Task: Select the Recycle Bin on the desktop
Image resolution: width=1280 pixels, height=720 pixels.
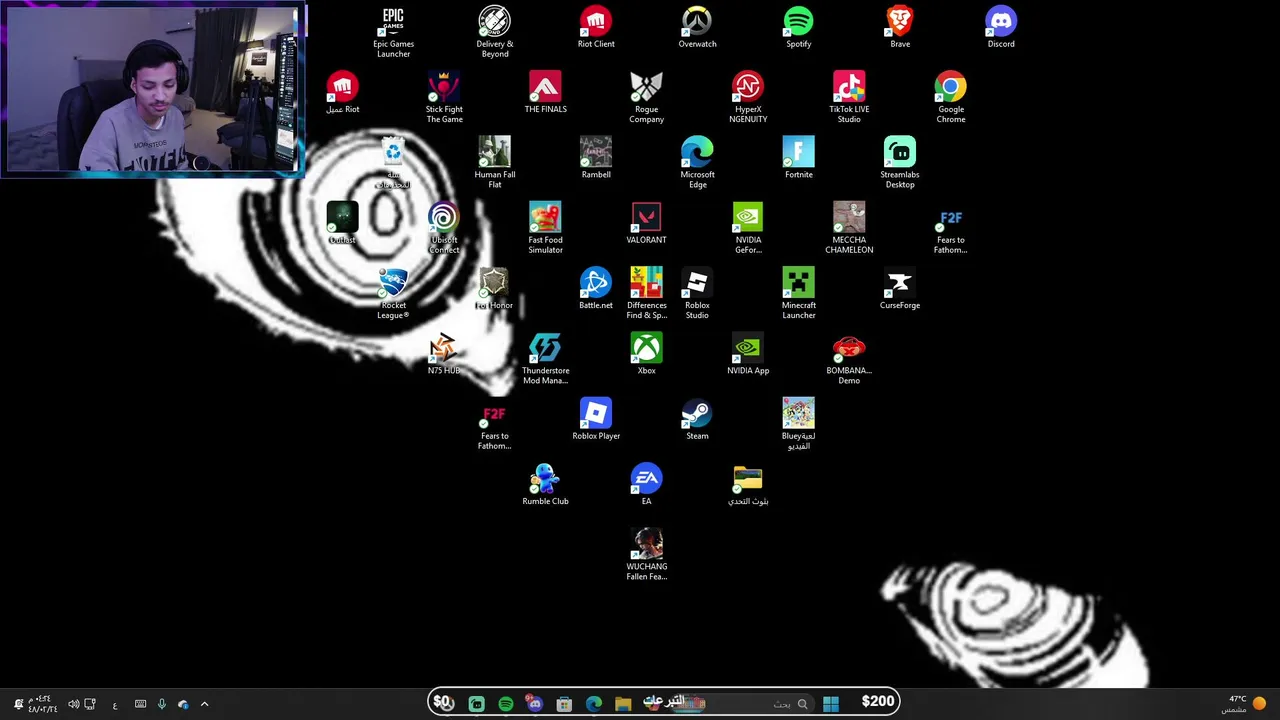Action: click(393, 162)
